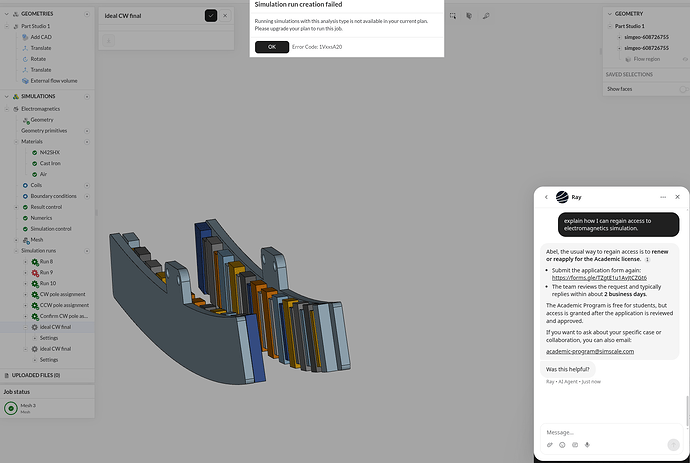Expand the Run 10 node

tap(25, 284)
